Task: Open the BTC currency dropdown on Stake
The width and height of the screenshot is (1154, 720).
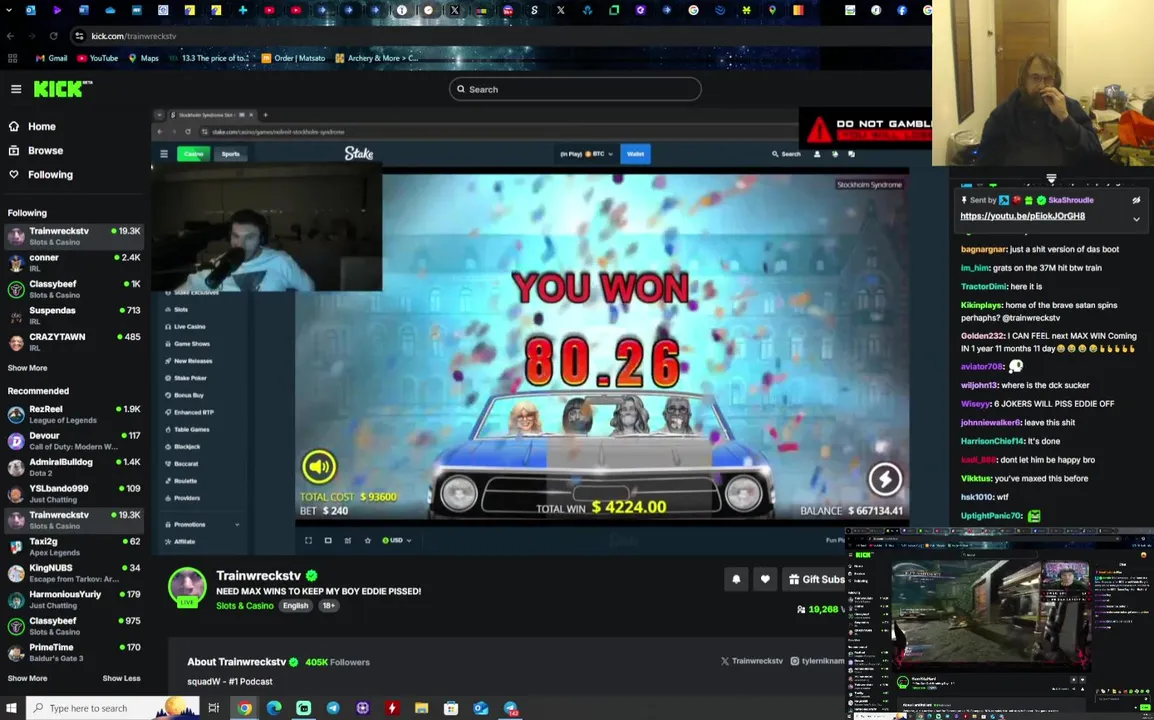Action: (587, 154)
